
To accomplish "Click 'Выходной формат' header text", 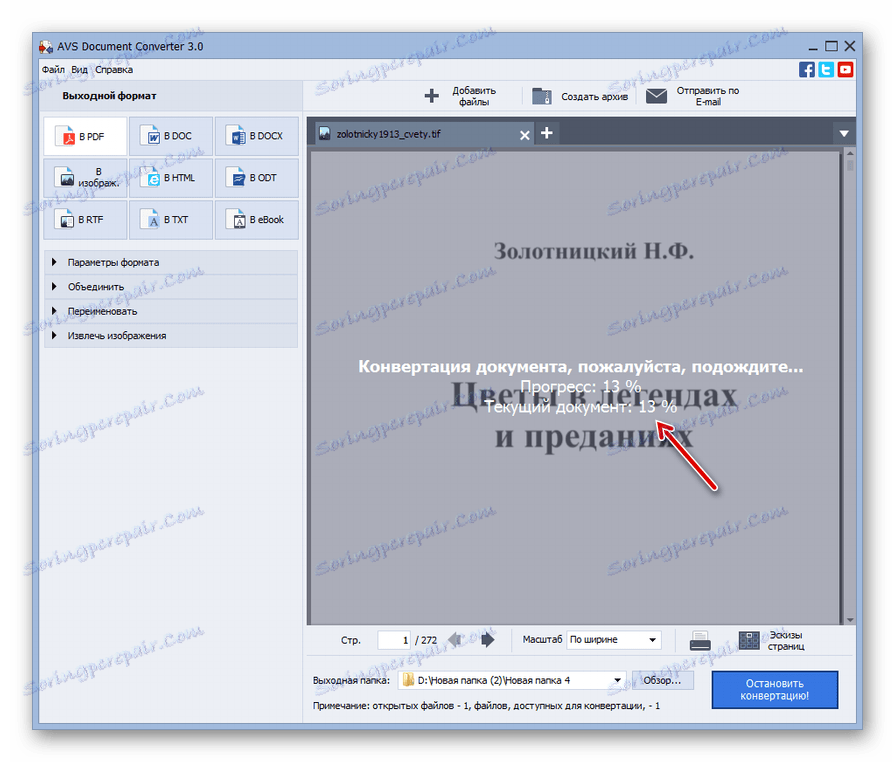I will pyautogui.click(x=109, y=96).
